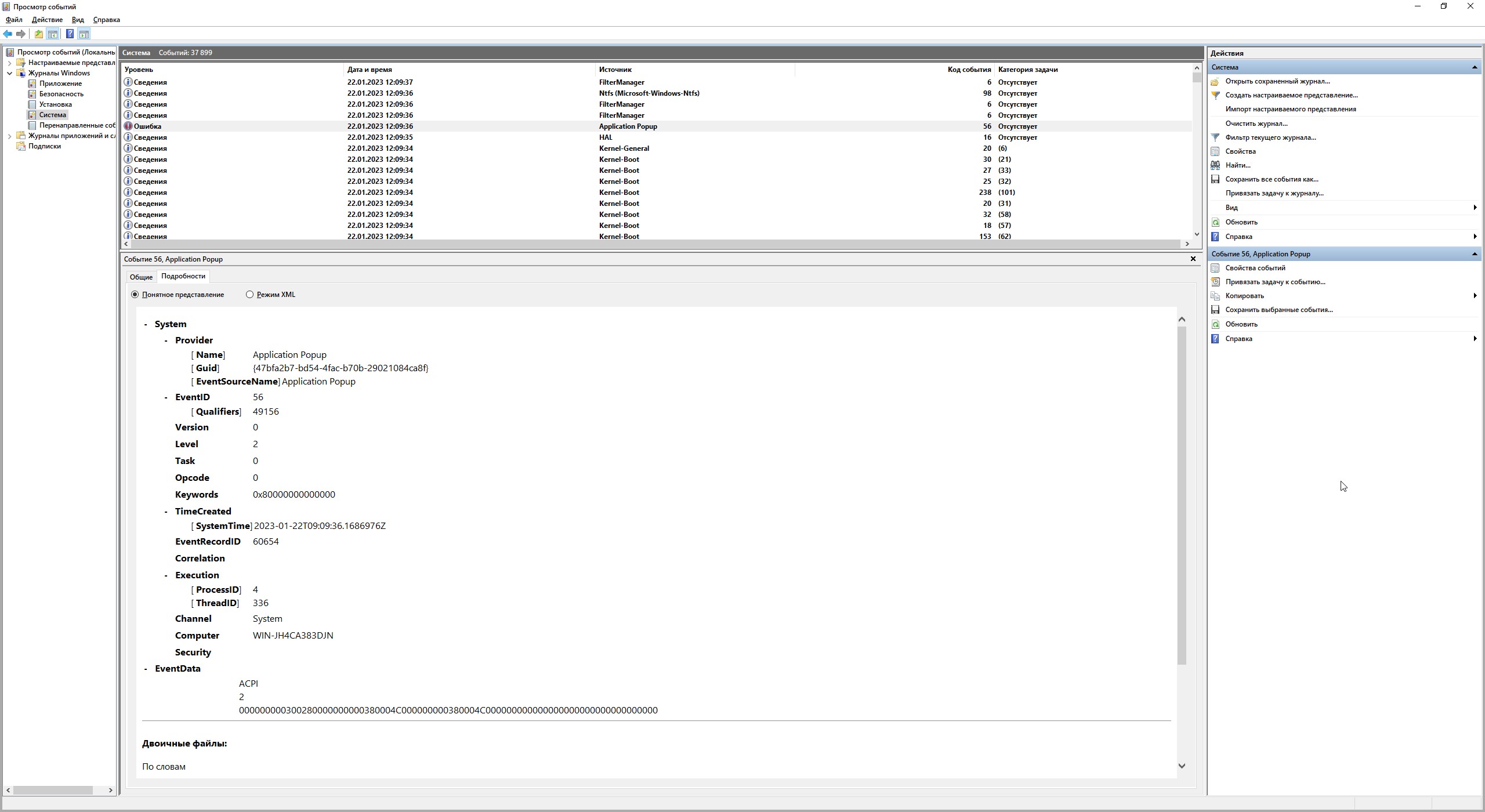Open the Действие menu

(x=47, y=20)
